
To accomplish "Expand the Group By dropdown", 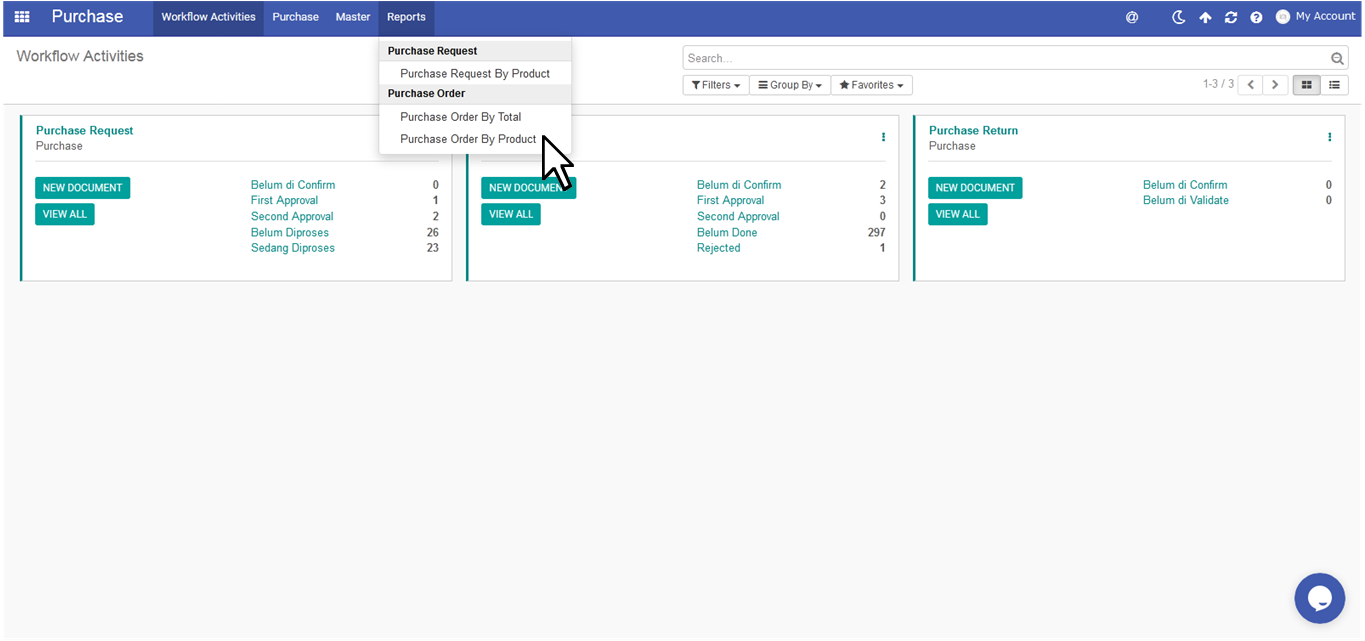I will [x=789, y=85].
